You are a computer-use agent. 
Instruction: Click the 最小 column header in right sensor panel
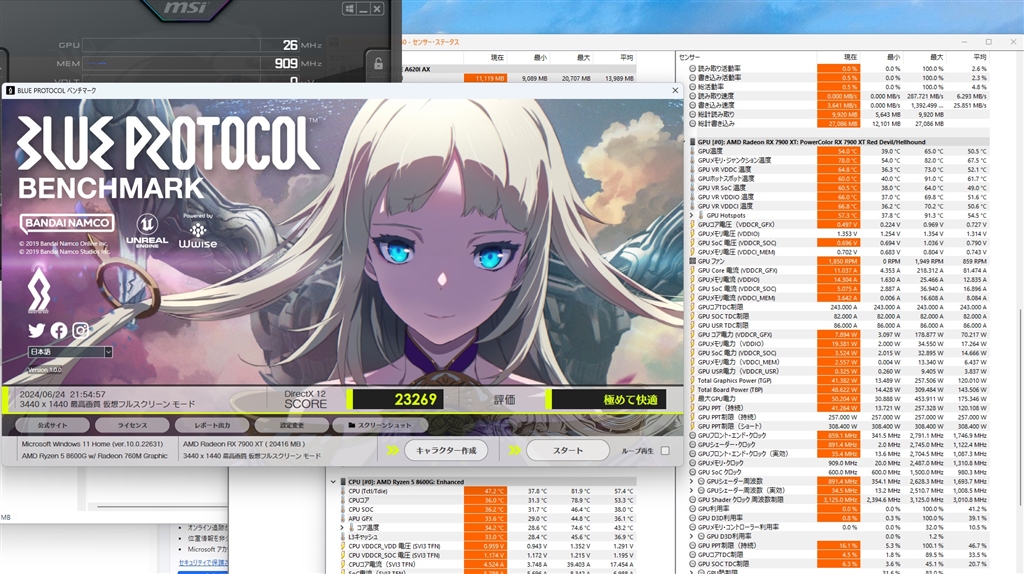coord(893,57)
